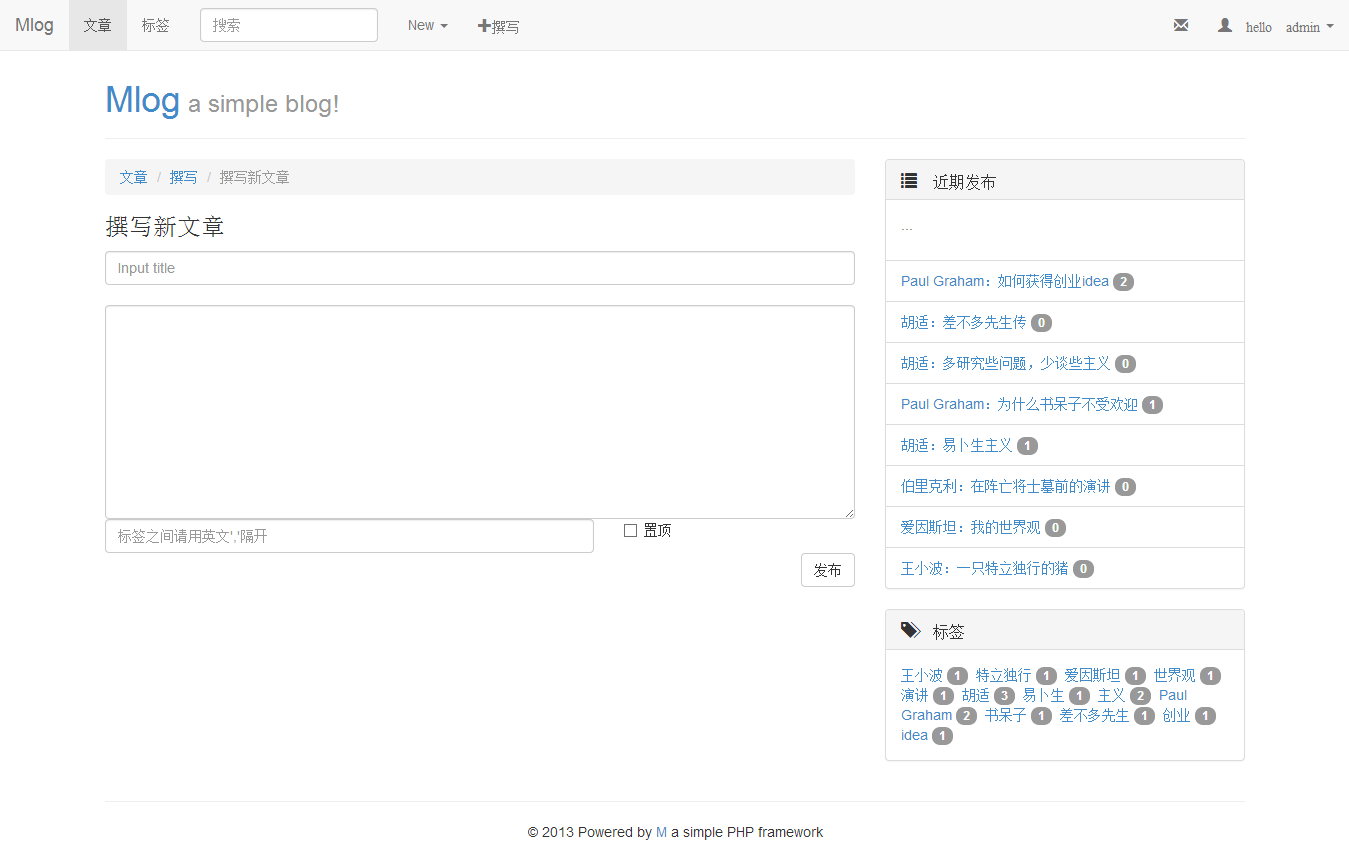The width and height of the screenshot is (1349, 852).
Task: Click the plus 撰写 navbar item
Action: click(x=498, y=26)
